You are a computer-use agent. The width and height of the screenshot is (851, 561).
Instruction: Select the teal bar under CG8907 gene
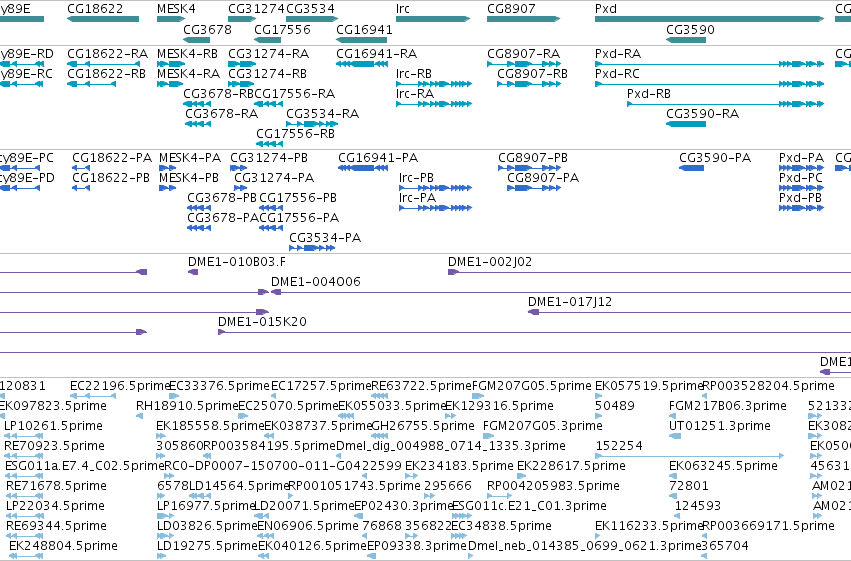tap(523, 19)
